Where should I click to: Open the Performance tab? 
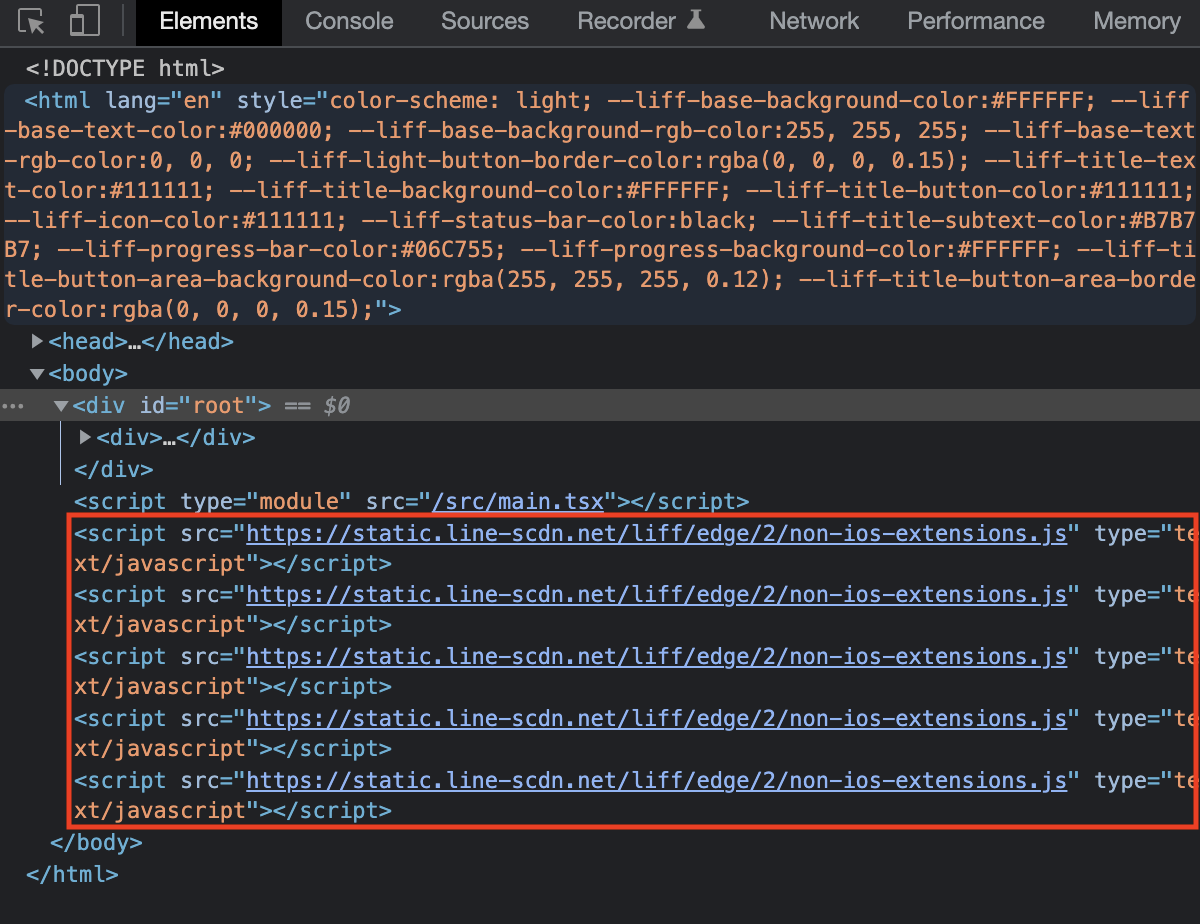[975, 20]
